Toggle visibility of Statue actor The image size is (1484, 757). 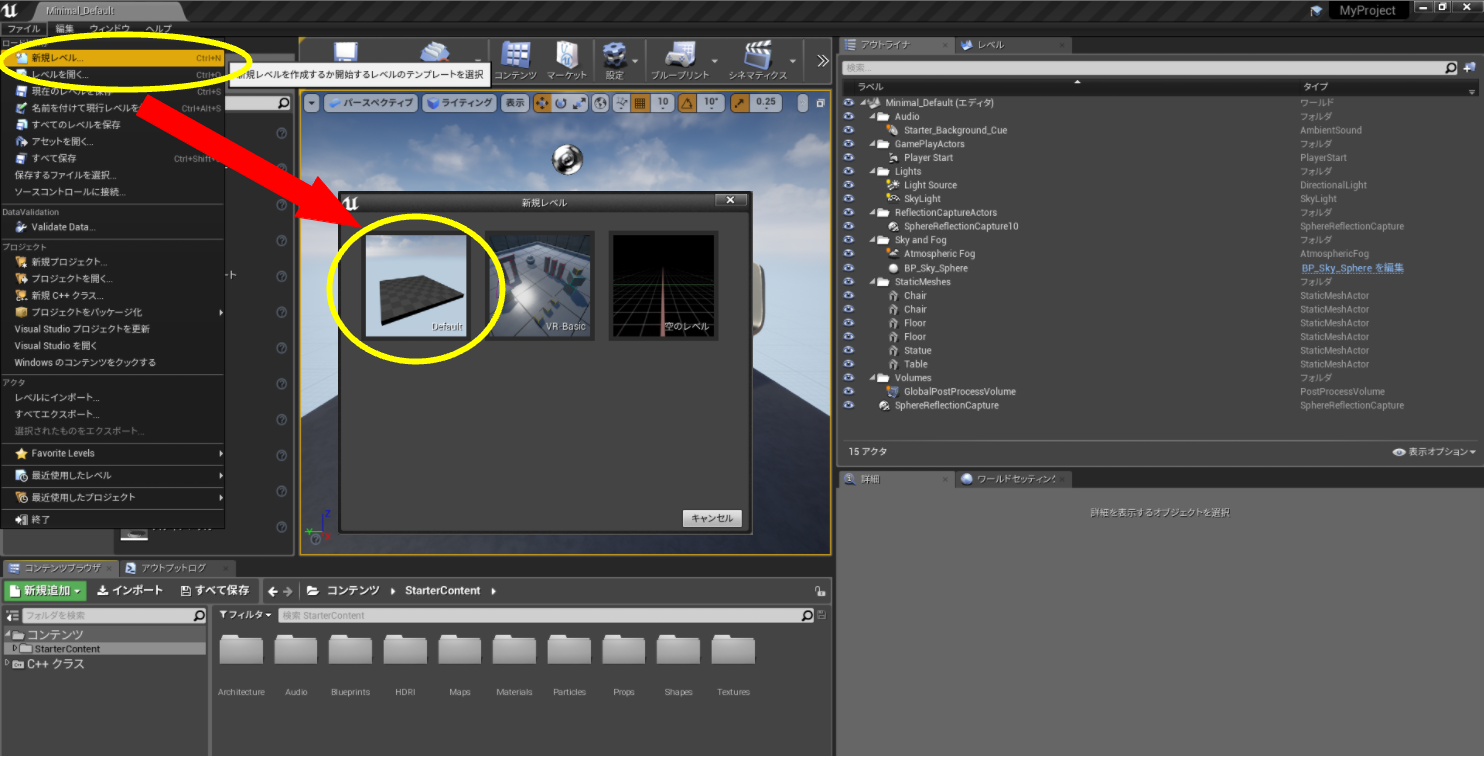coord(849,351)
